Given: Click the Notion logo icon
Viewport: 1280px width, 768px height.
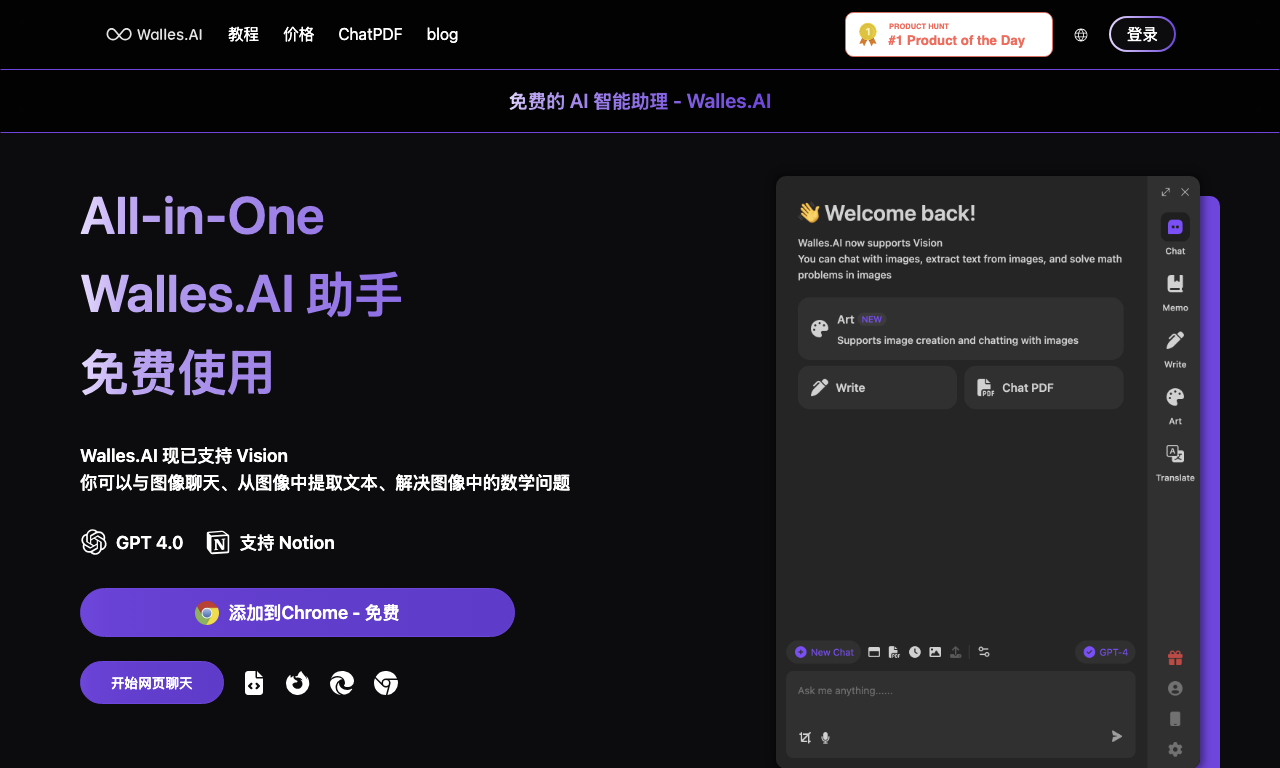Looking at the screenshot, I should click(218, 542).
